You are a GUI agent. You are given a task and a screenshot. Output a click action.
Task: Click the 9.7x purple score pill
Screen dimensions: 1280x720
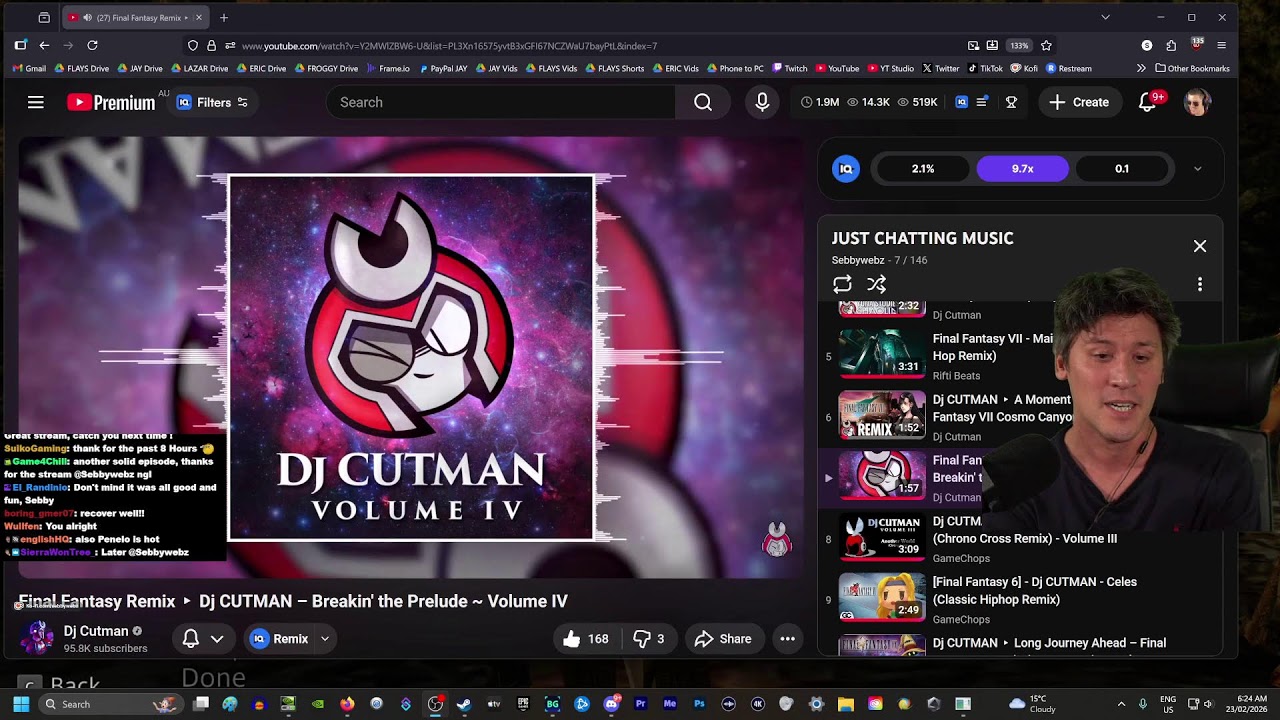click(x=1022, y=169)
